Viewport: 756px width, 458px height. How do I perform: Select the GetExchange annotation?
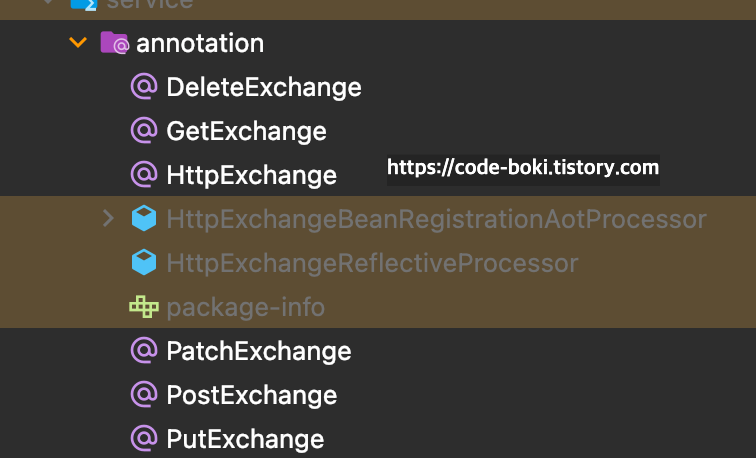coord(246,132)
